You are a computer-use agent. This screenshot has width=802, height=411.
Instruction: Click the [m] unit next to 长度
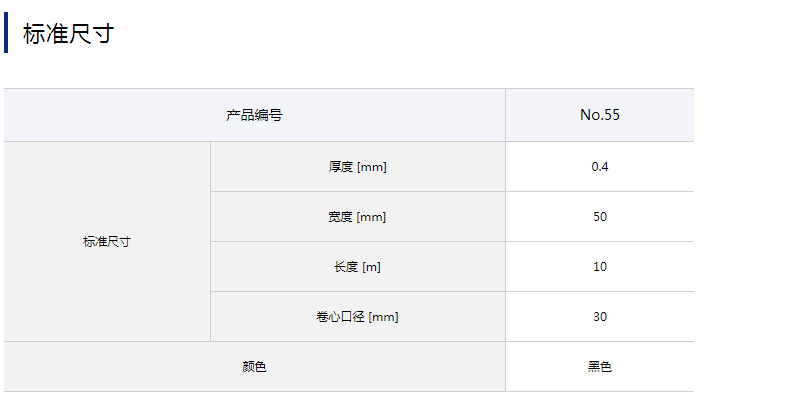point(372,267)
